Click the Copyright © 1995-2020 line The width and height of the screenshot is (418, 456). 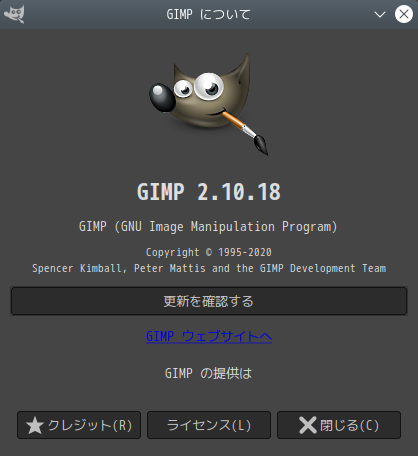point(209,252)
